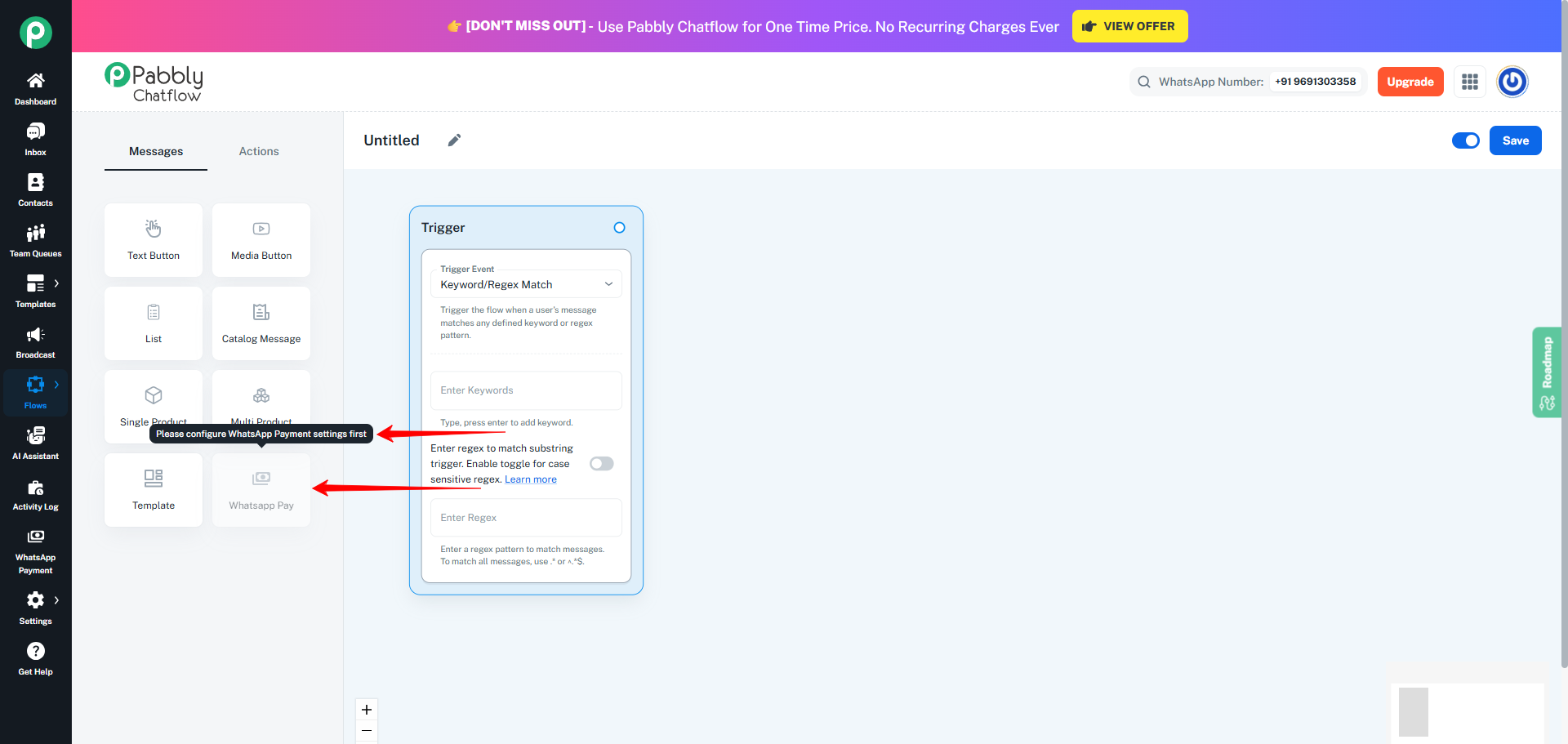Open the Learn more link
The height and width of the screenshot is (744, 1568).
coord(531,479)
